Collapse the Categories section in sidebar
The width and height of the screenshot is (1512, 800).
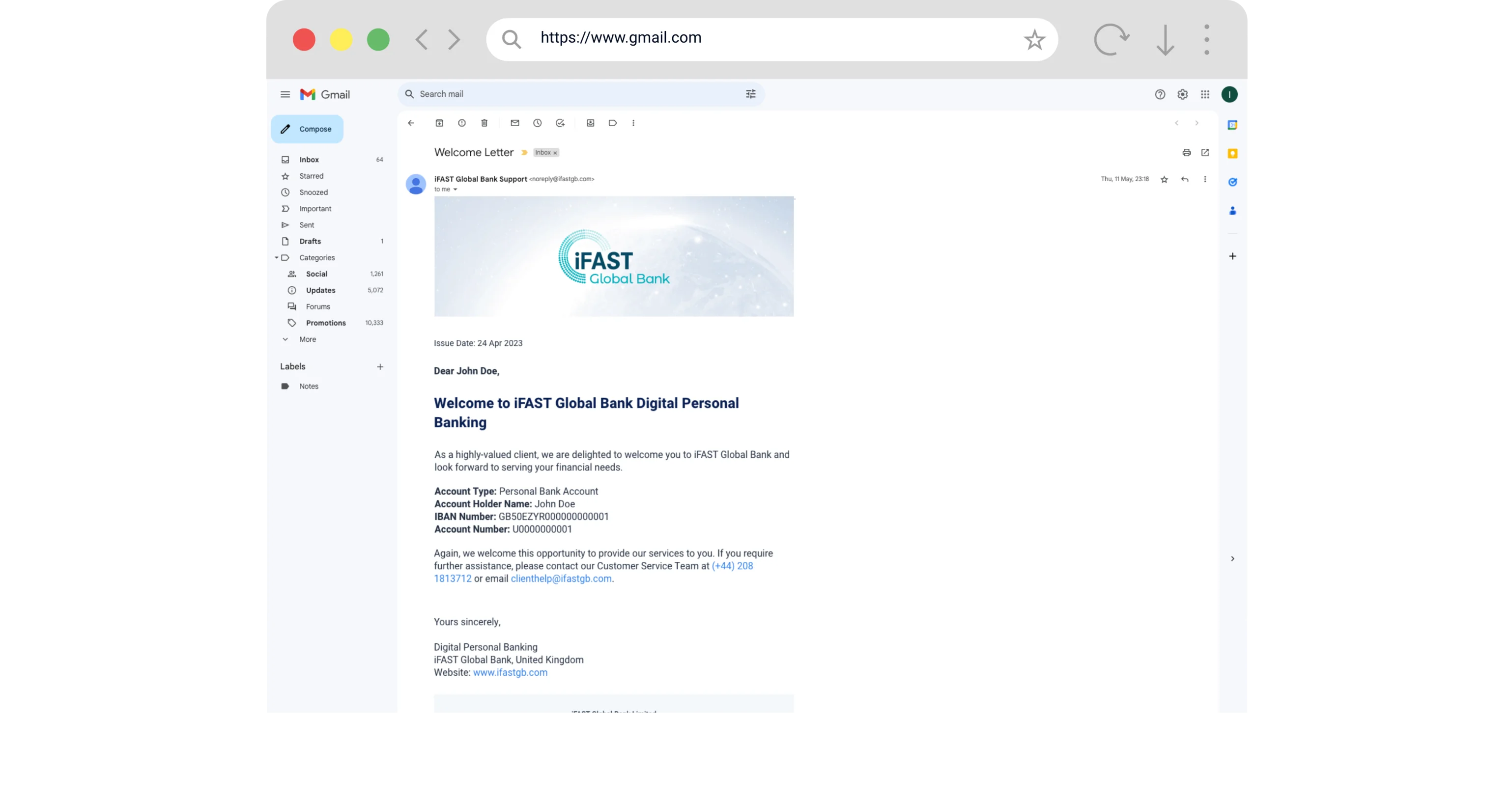point(277,258)
